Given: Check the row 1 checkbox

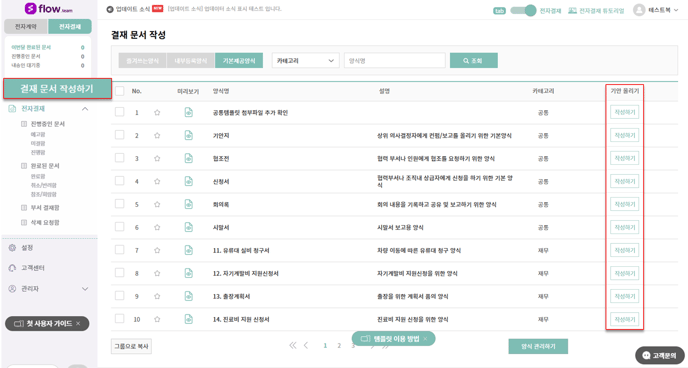Looking at the screenshot, I should 119,112.
